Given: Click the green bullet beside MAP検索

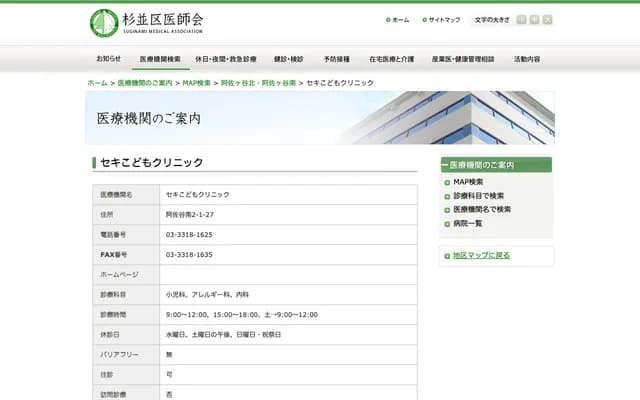Looking at the screenshot, I should 447,182.
